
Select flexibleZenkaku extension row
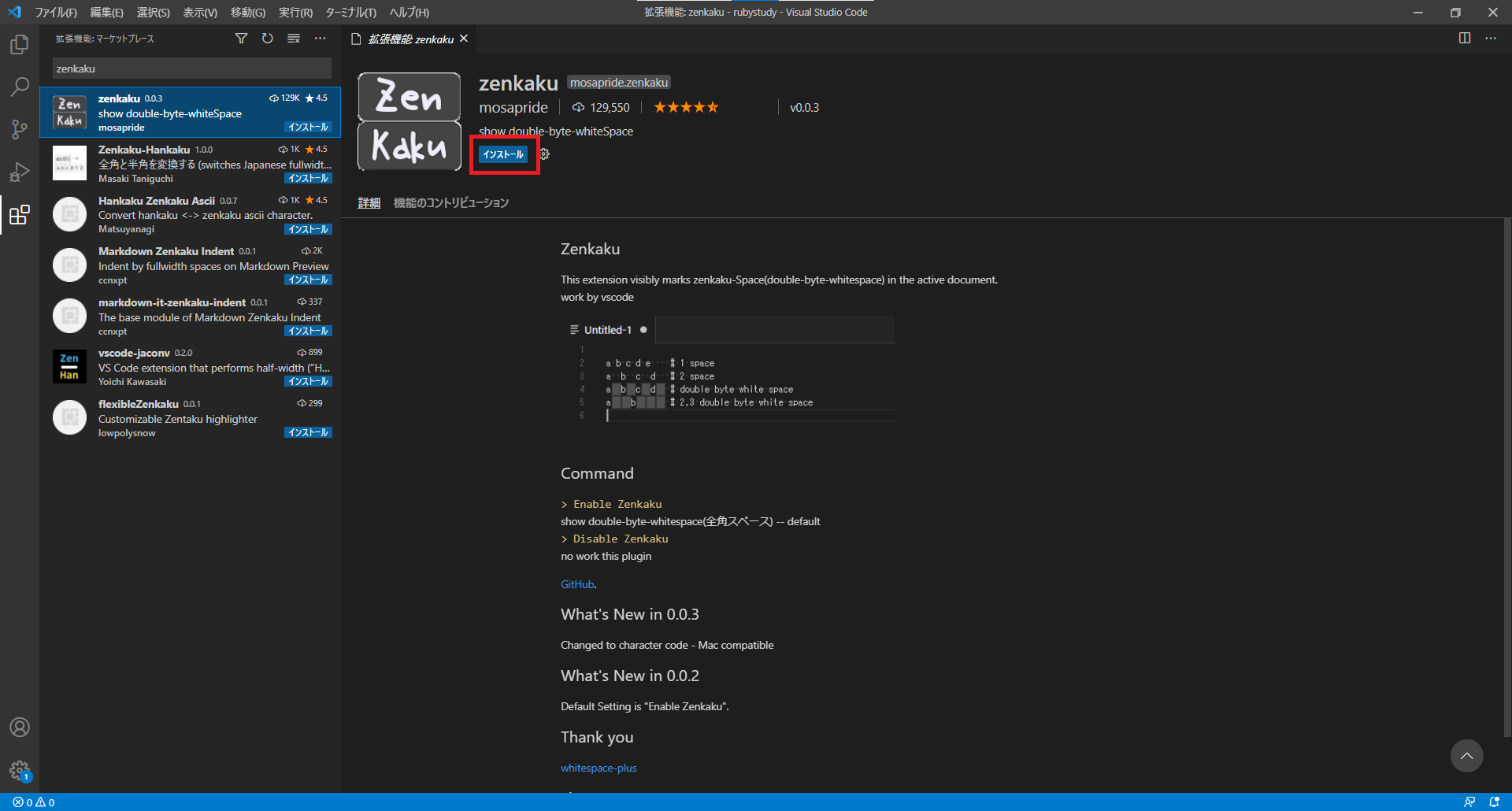(x=191, y=417)
